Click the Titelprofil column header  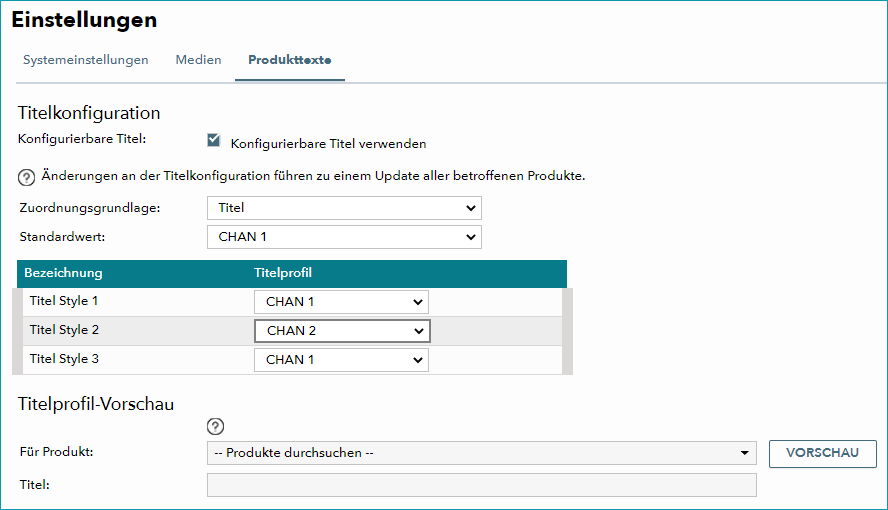click(x=283, y=273)
